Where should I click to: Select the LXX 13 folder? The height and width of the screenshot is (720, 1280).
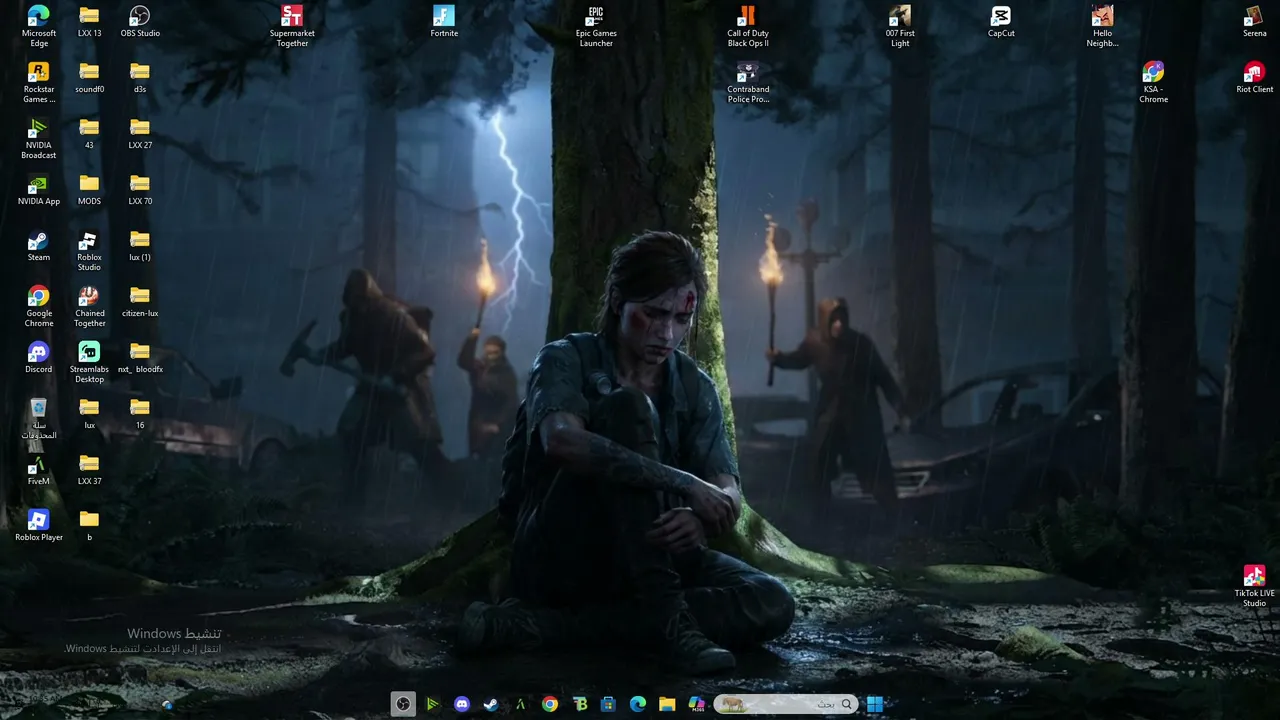89,21
